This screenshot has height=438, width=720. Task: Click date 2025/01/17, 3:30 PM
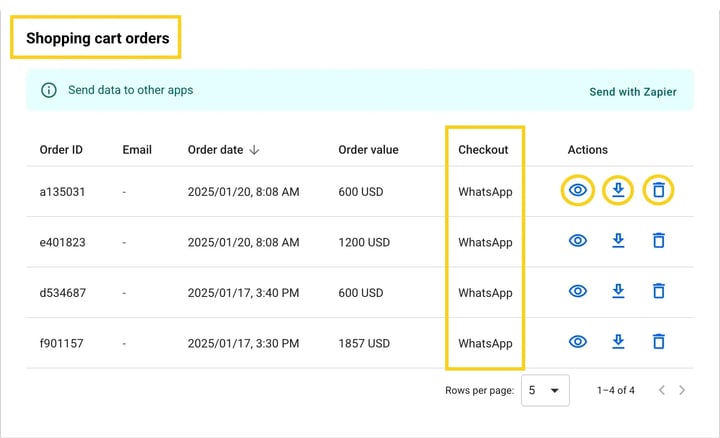click(243, 343)
